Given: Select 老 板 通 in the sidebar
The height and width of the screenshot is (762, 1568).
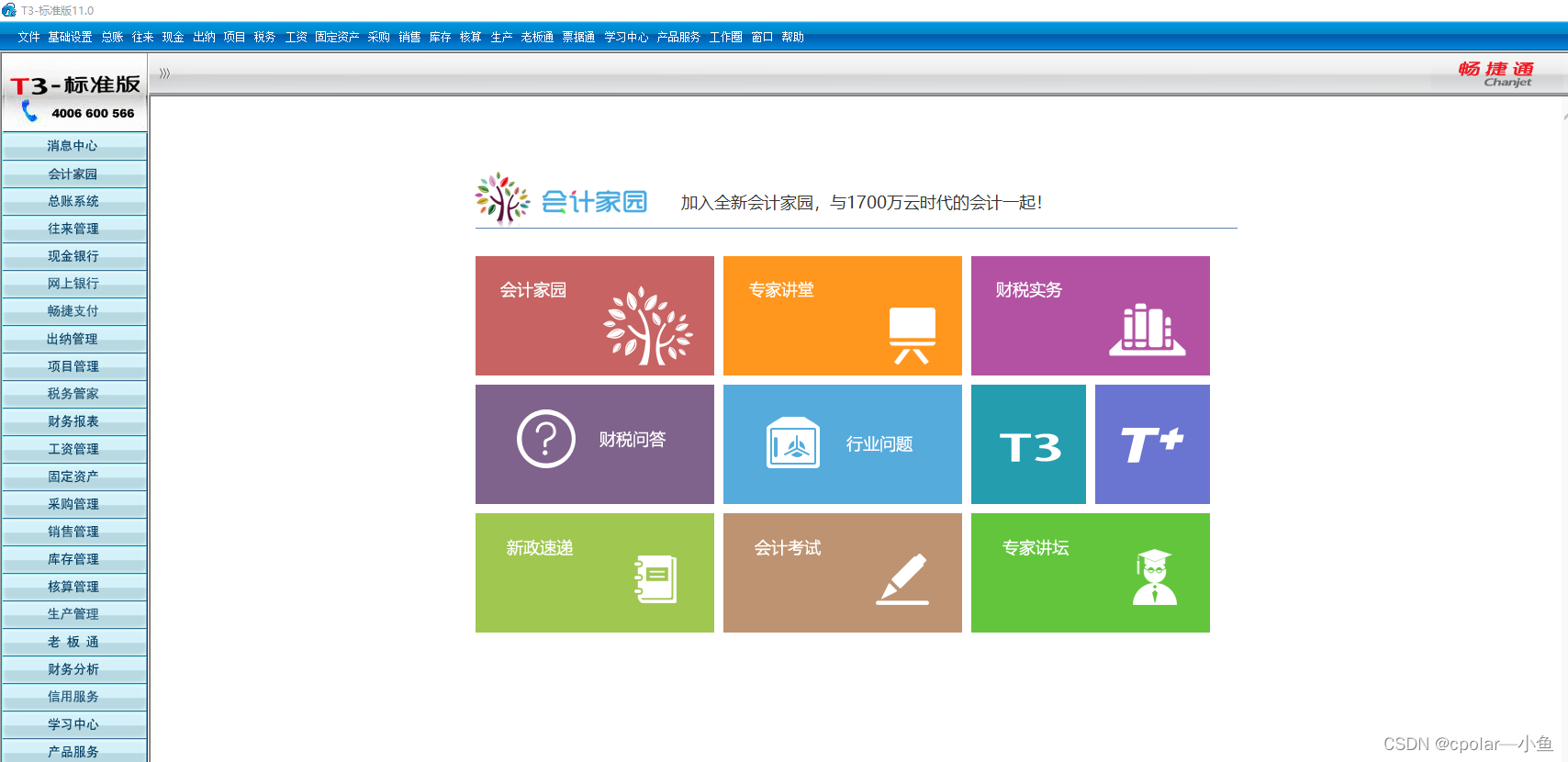Looking at the screenshot, I should pyautogui.click(x=74, y=642).
